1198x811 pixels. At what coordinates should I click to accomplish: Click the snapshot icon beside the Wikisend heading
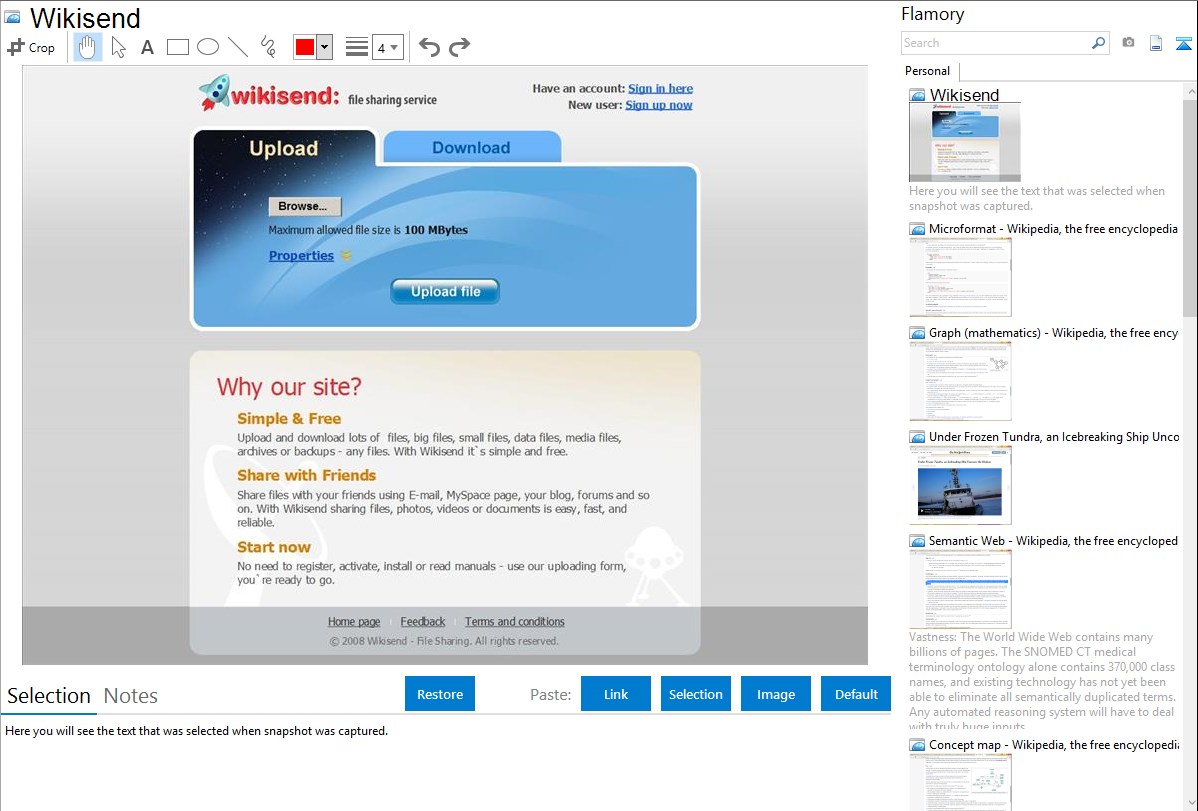tap(12, 17)
